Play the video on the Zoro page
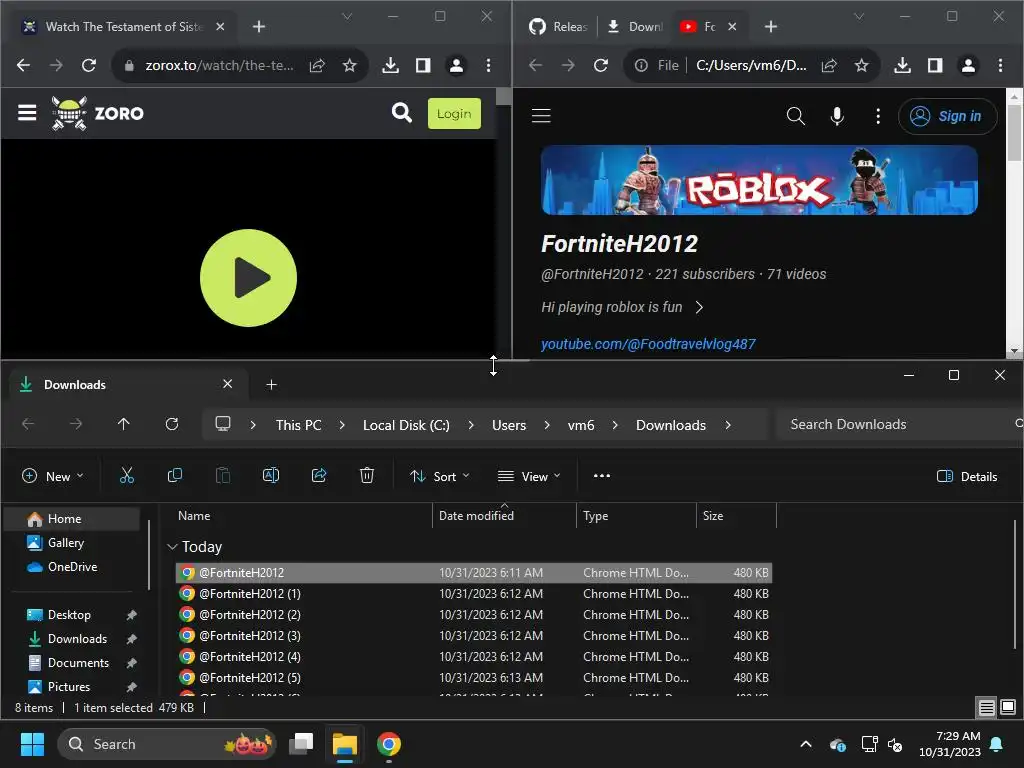Viewport: 1024px width, 768px height. point(248,278)
